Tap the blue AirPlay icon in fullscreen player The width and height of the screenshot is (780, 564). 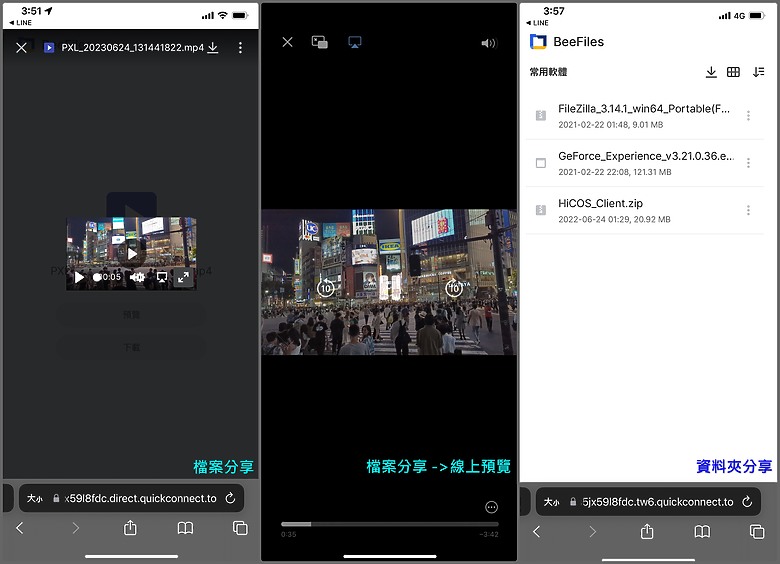pos(355,42)
